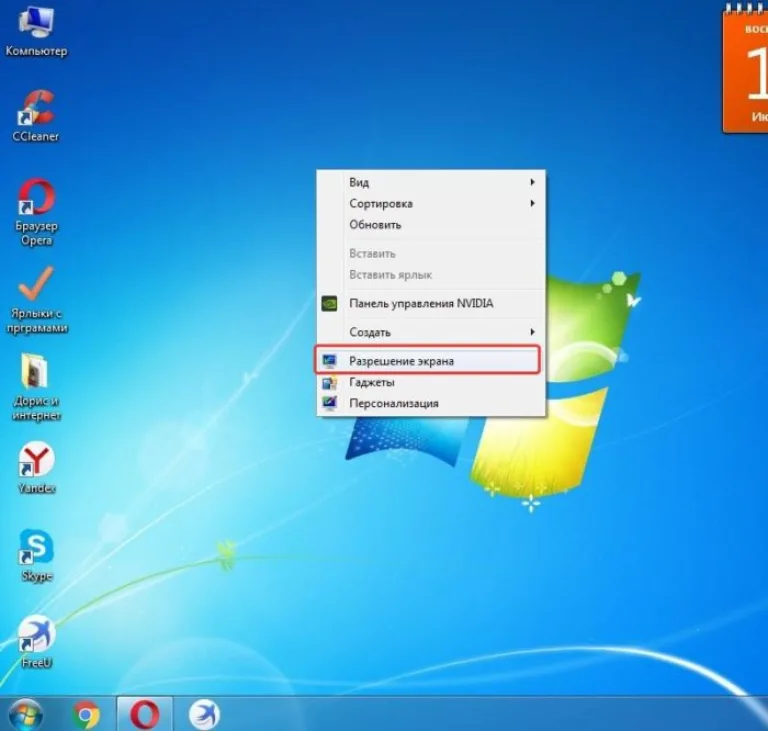Click the icon beside Персонализация
Viewport: 768px width, 731px height.
(x=329, y=403)
